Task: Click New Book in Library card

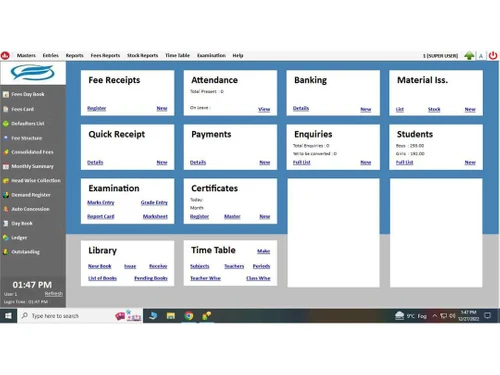Action: coord(100,266)
